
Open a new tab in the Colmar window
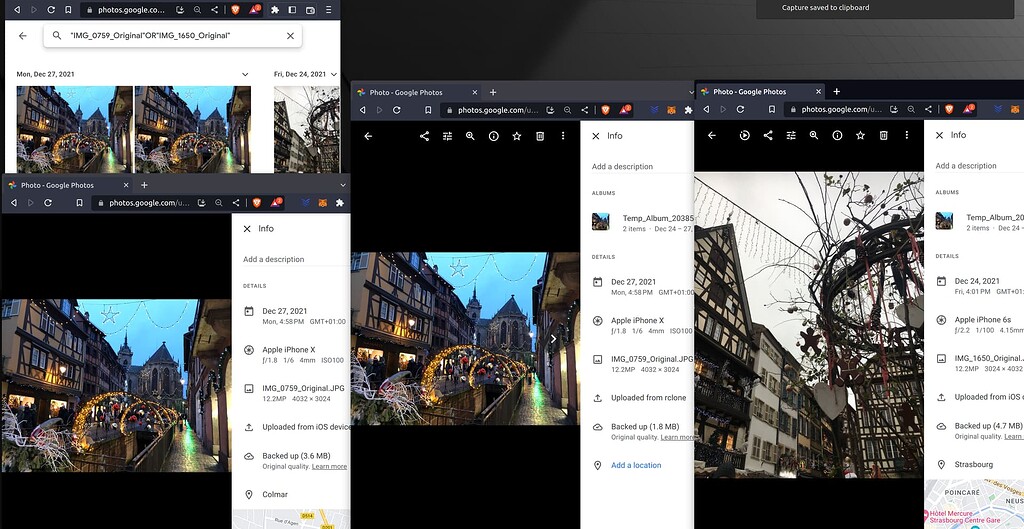click(144, 185)
